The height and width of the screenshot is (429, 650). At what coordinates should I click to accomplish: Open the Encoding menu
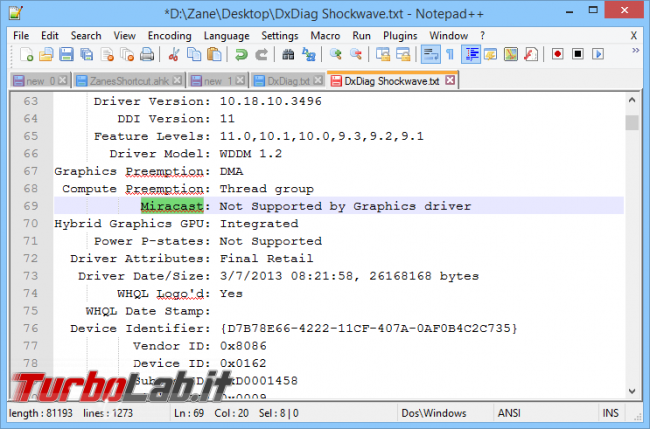(170, 36)
